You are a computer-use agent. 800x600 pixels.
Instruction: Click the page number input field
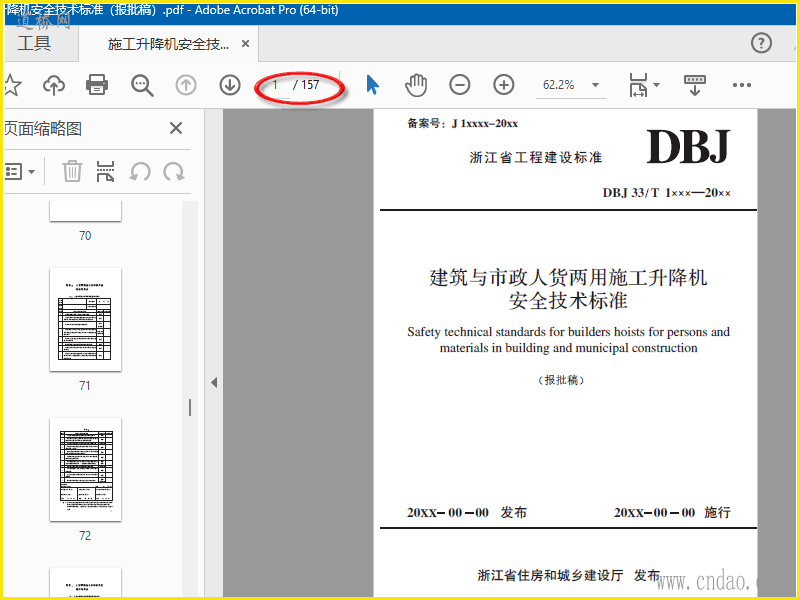[276, 85]
